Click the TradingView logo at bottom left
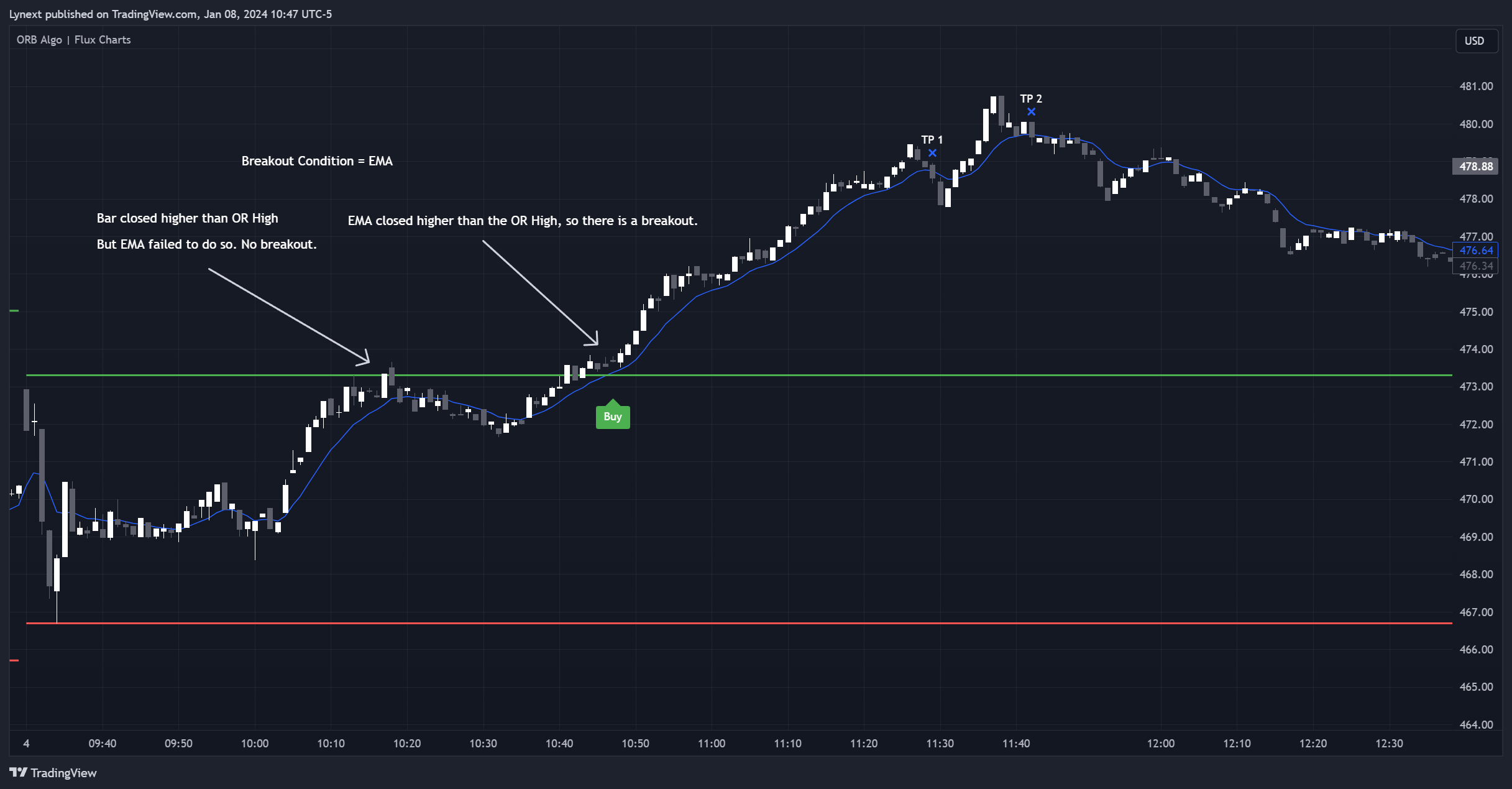The width and height of the screenshot is (1512, 789). pos(53,773)
